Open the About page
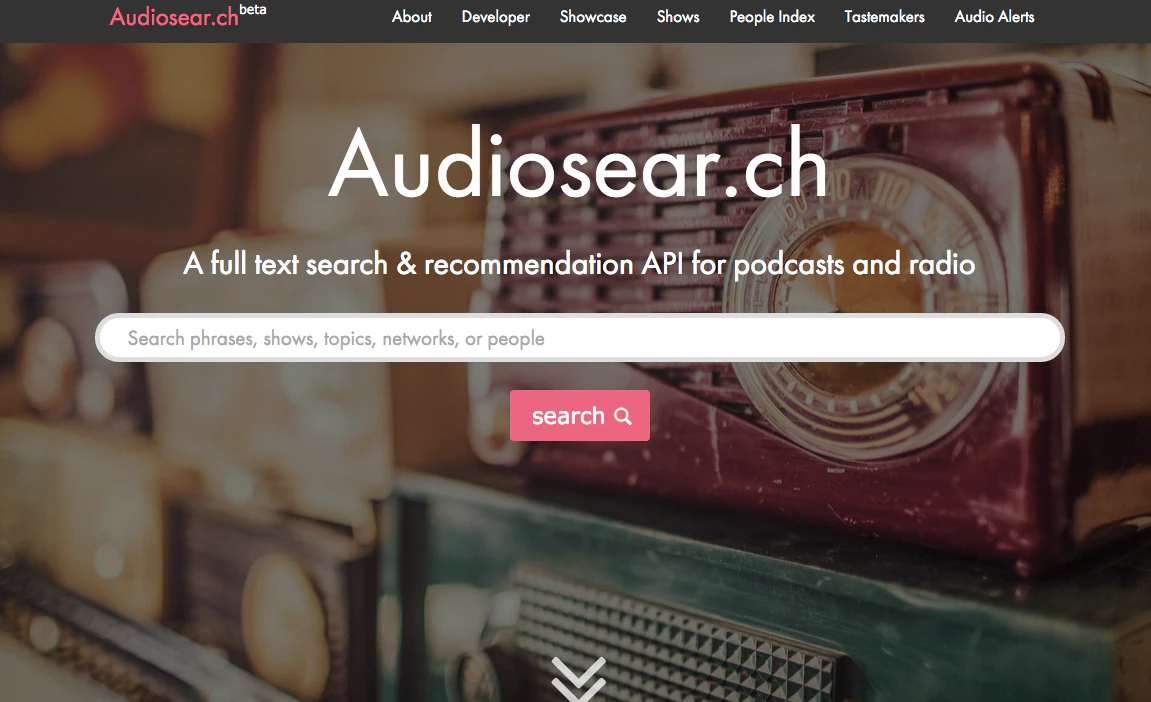Screen dimensions: 1151x702 (412, 17)
